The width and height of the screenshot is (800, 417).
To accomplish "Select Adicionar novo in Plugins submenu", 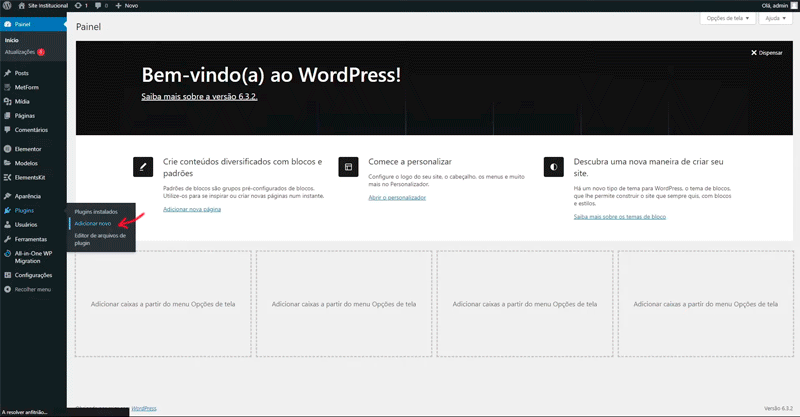I will (x=92, y=224).
